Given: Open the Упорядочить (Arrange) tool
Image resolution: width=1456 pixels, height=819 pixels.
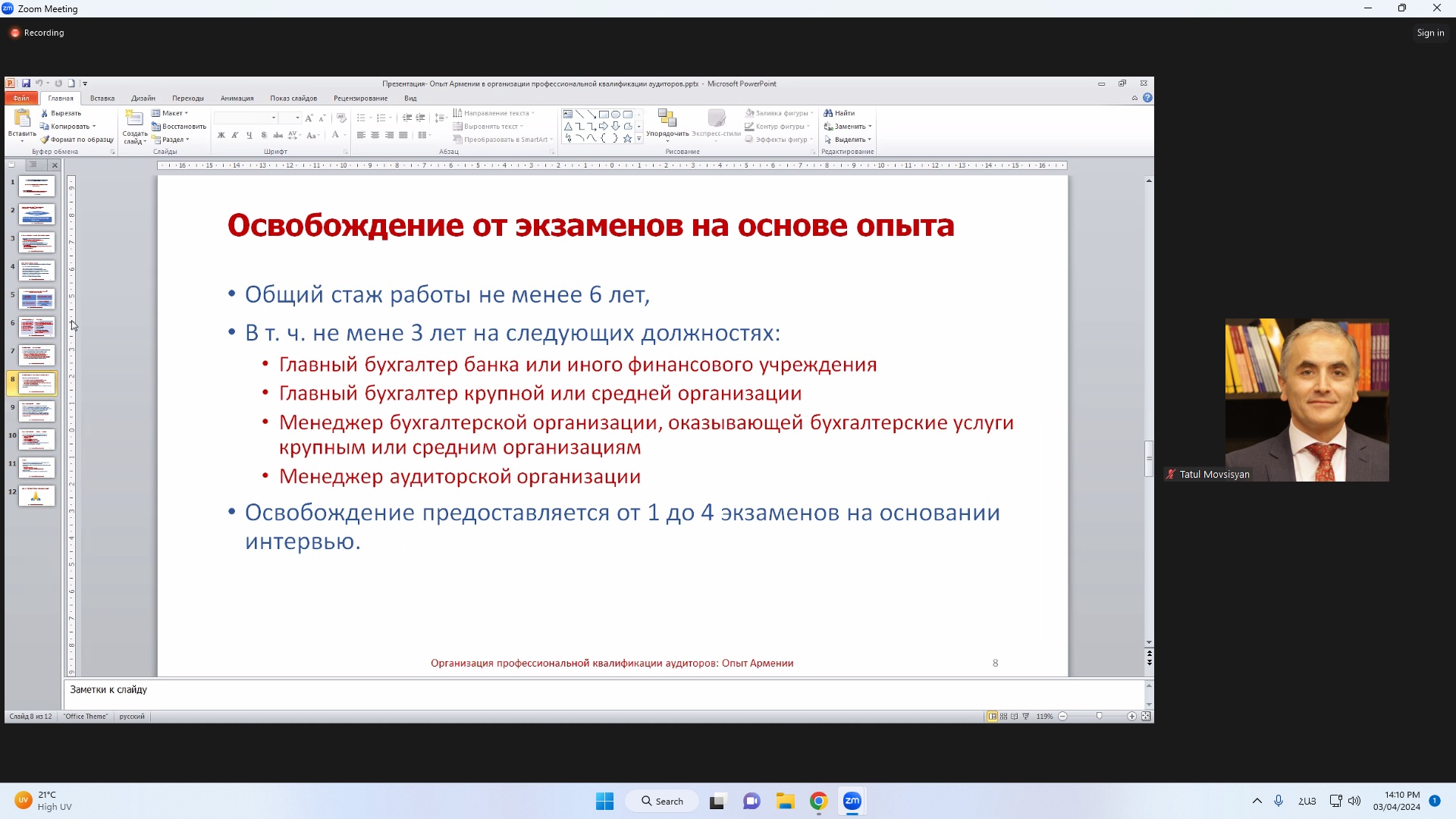Looking at the screenshot, I should pyautogui.click(x=667, y=121).
